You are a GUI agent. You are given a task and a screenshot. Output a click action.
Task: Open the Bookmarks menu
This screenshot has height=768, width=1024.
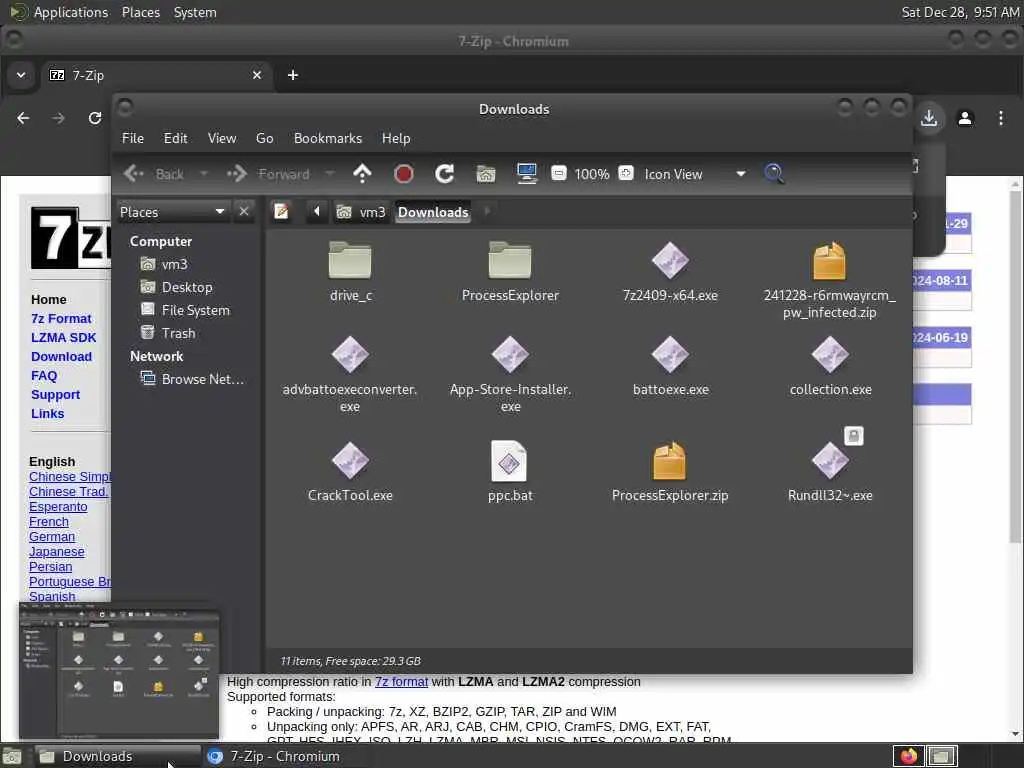(328, 138)
